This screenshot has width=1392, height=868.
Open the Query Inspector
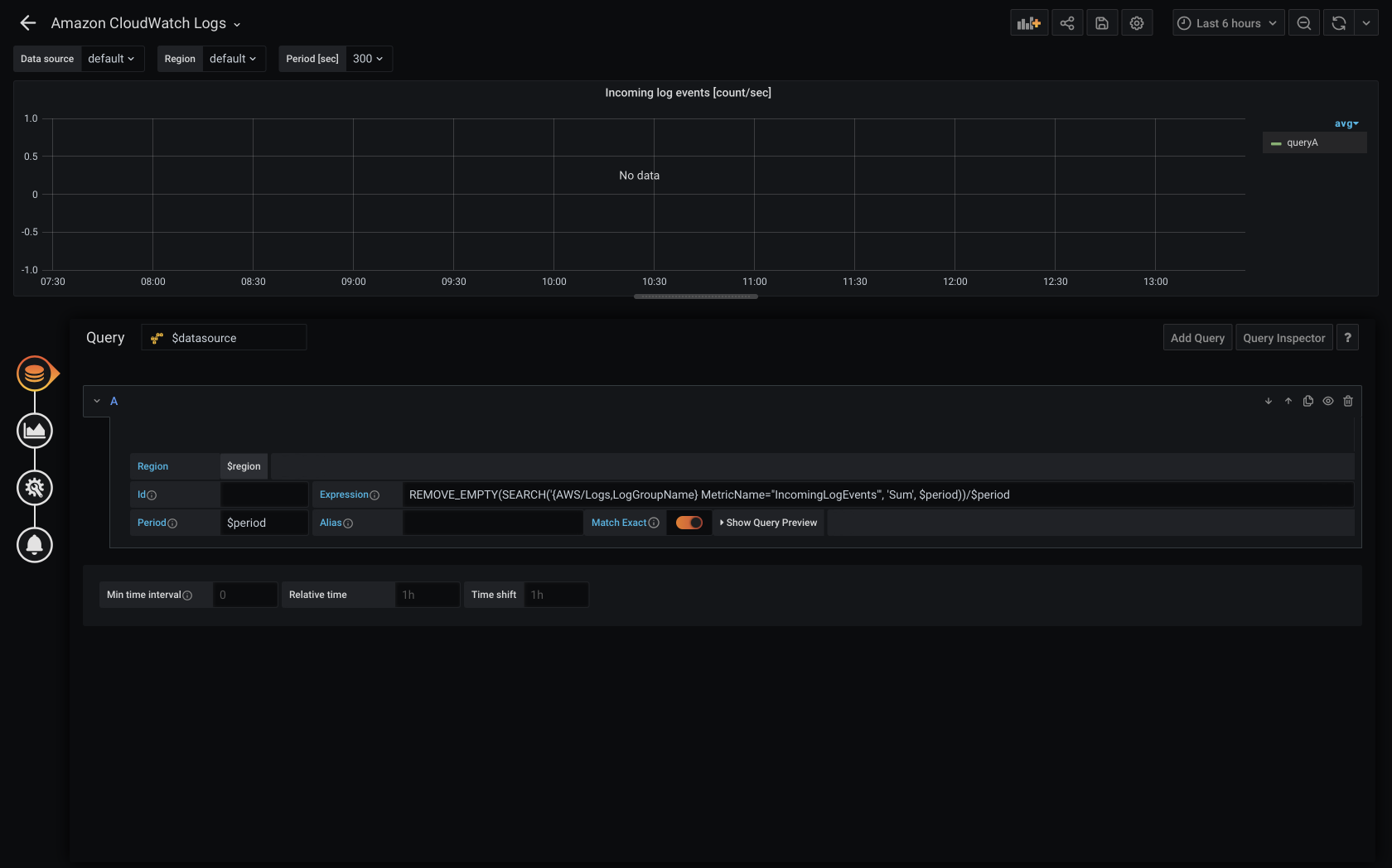(1283, 337)
